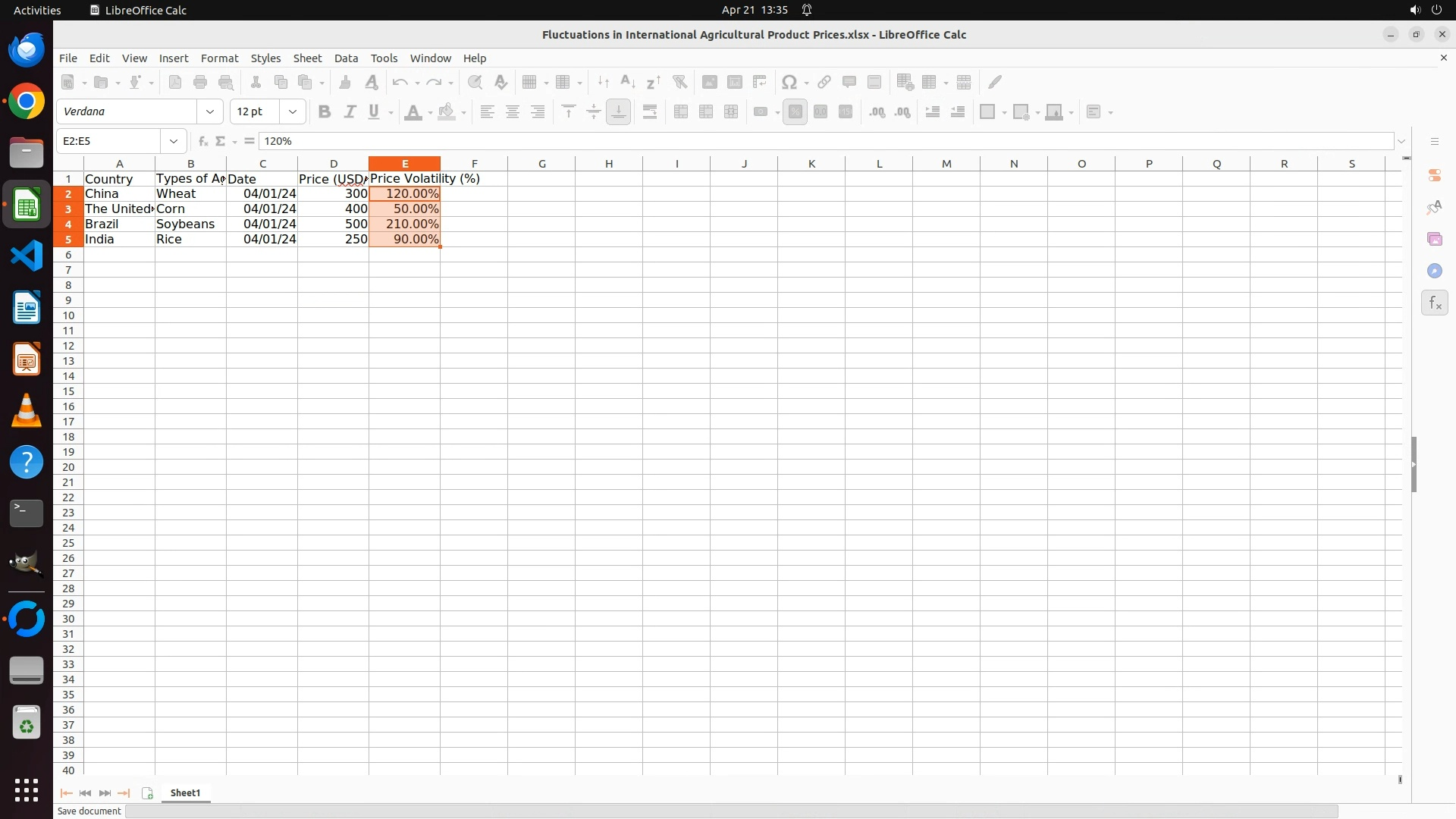Screen dimensions: 1456x819
Task: Click the Add Decimal Place icon
Action: pos(877,112)
